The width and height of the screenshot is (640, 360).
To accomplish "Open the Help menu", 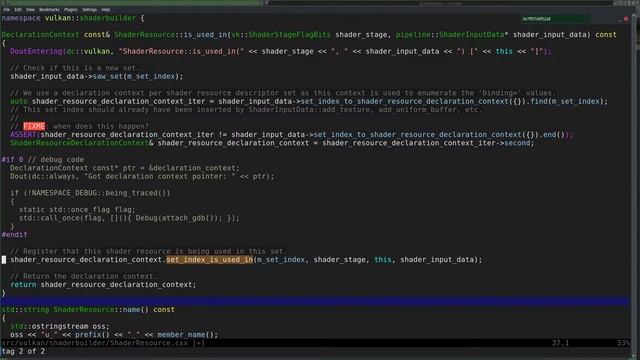I will pos(106,9).
